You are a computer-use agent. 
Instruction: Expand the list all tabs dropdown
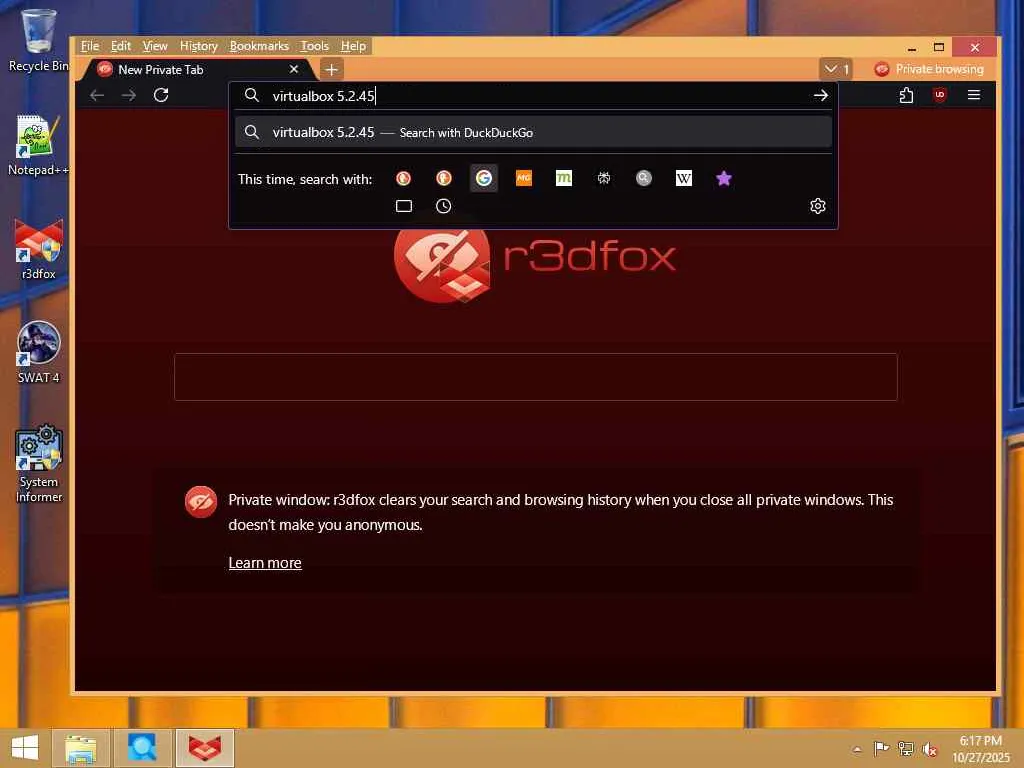tap(836, 69)
